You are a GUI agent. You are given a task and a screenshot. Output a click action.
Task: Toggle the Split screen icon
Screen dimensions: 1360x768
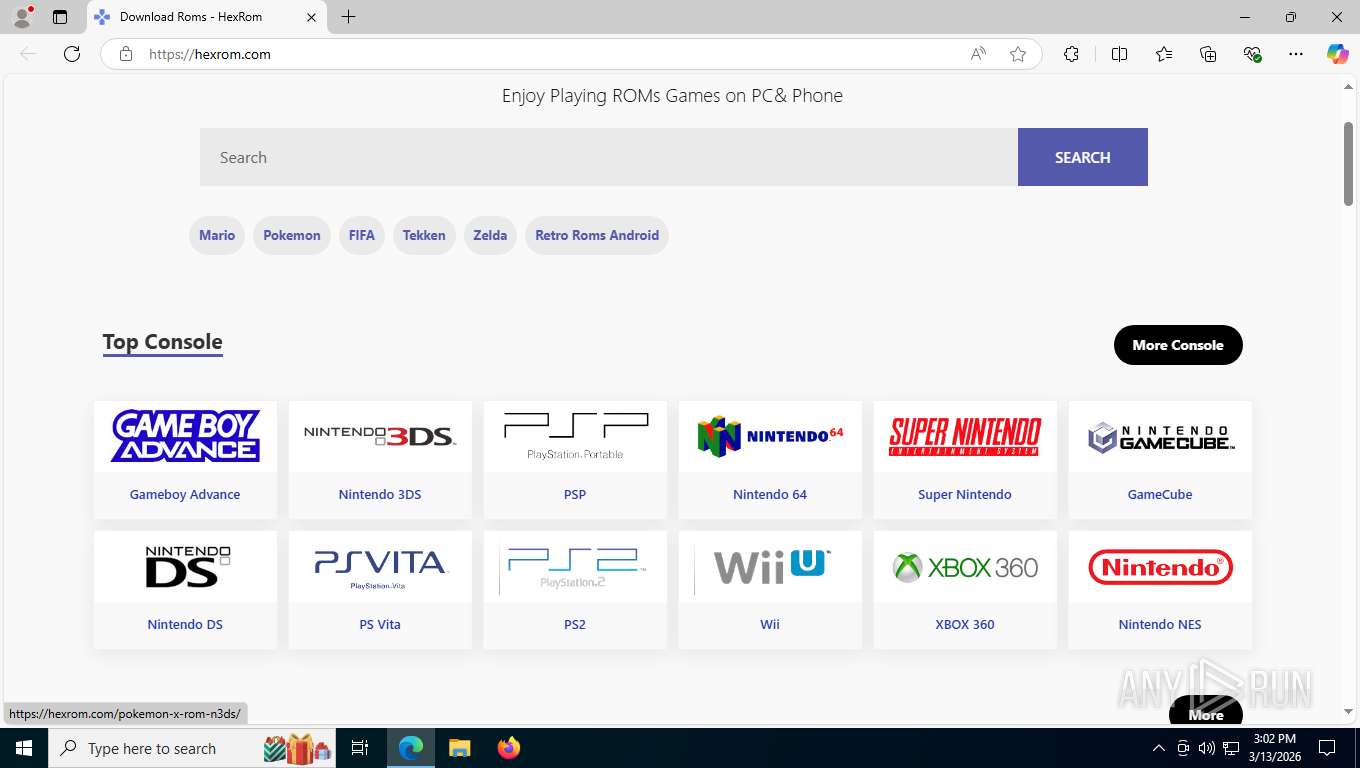point(1119,54)
